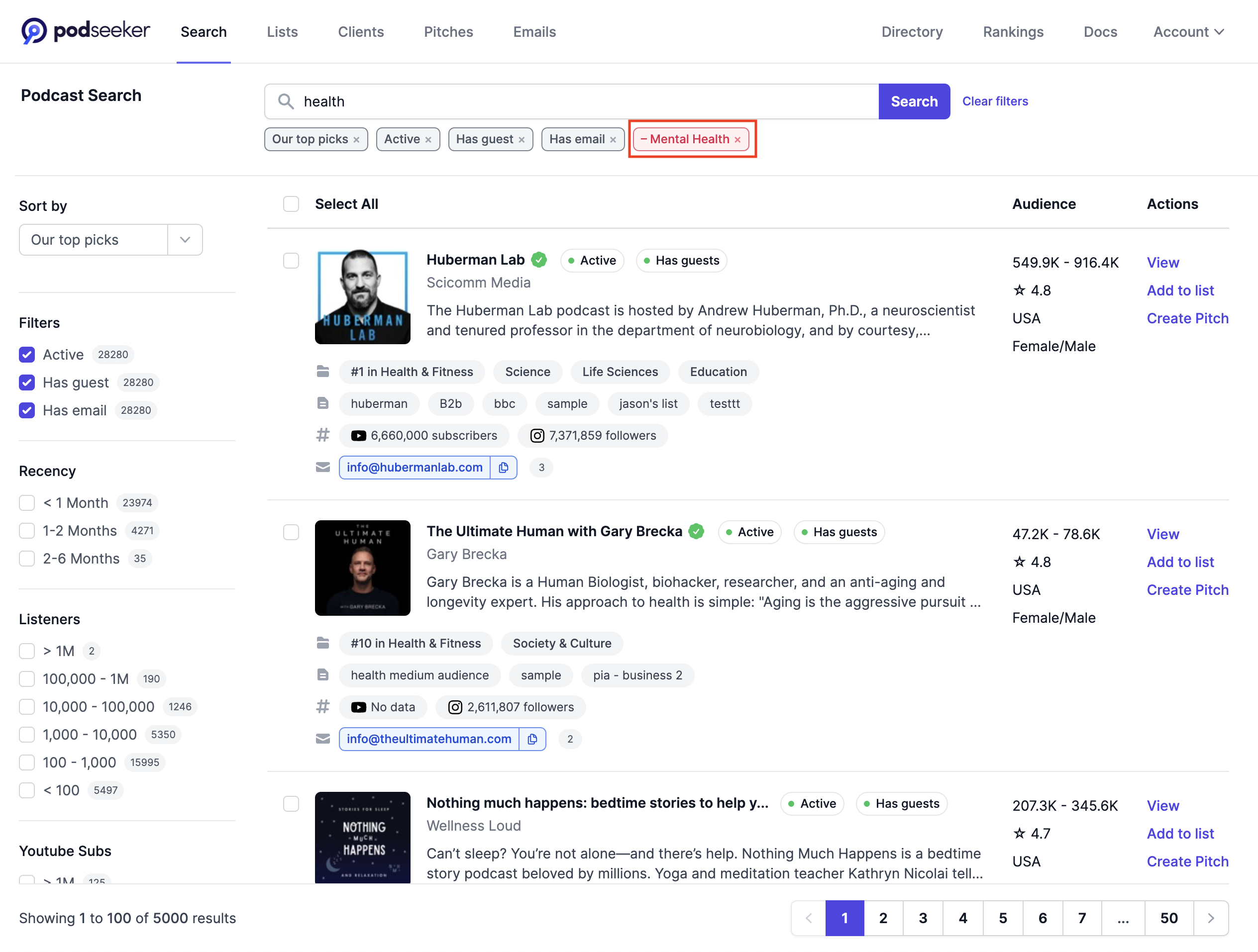
Task: Check the 2-6 Months recency box
Action: coord(27,559)
